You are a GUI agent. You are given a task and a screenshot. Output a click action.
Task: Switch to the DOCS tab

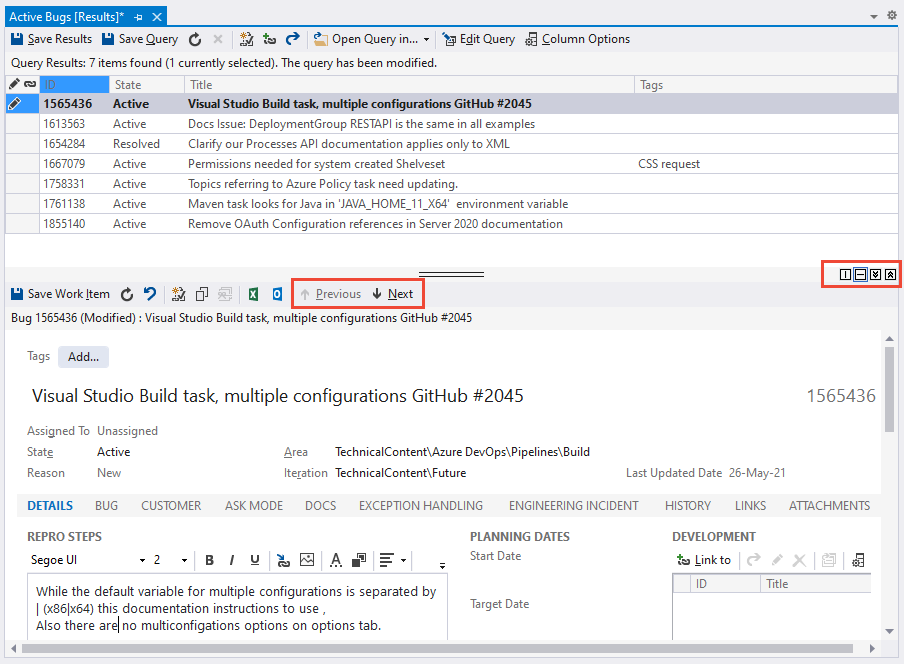pos(320,506)
